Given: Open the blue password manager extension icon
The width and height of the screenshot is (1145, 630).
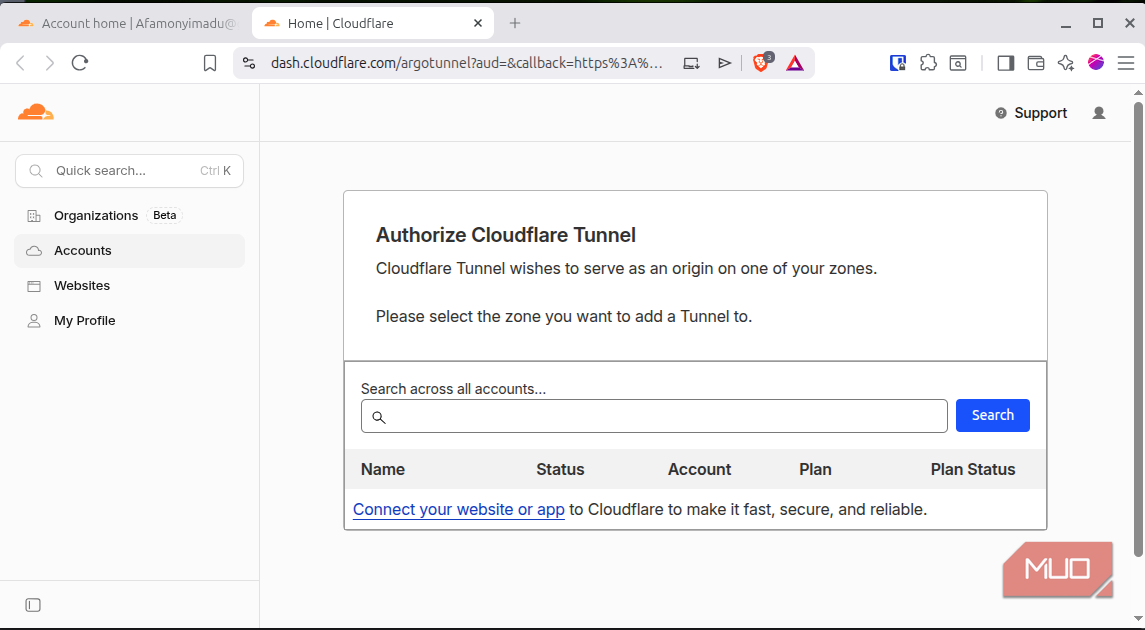Looking at the screenshot, I should pos(897,64).
